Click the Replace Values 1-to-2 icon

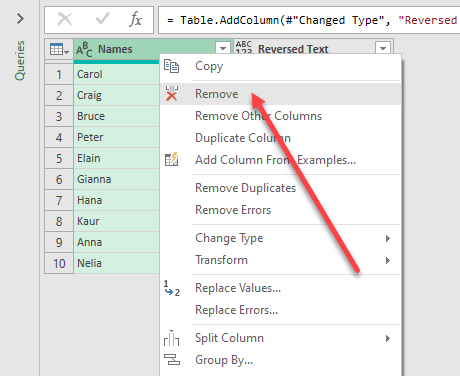point(172,289)
